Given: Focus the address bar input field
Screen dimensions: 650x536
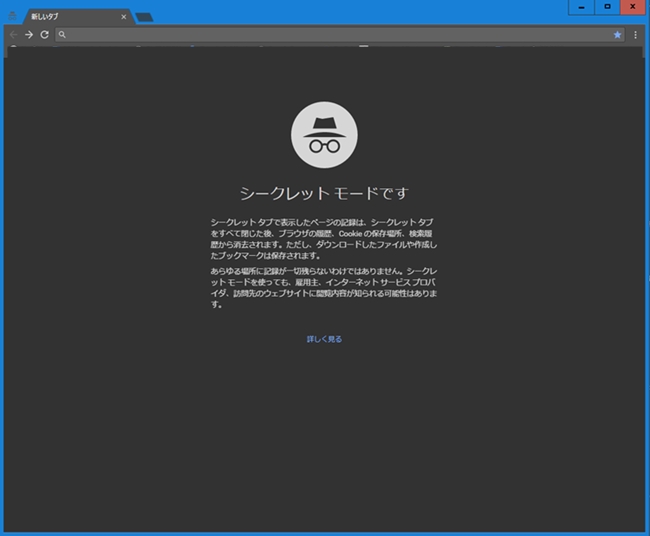Looking at the screenshot, I should pyautogui.click(x=330, y=34).
